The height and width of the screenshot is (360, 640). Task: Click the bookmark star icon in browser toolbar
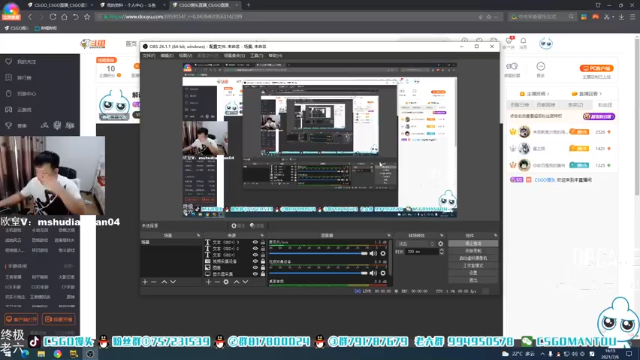[87, 17]
